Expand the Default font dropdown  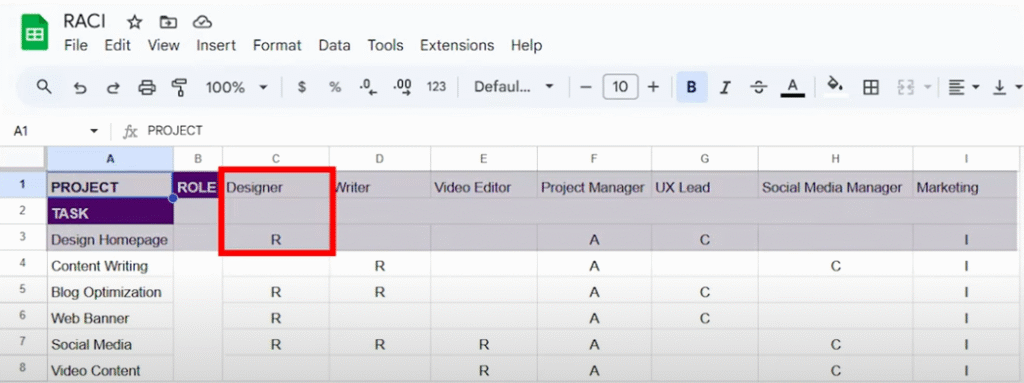coord(514,87)
